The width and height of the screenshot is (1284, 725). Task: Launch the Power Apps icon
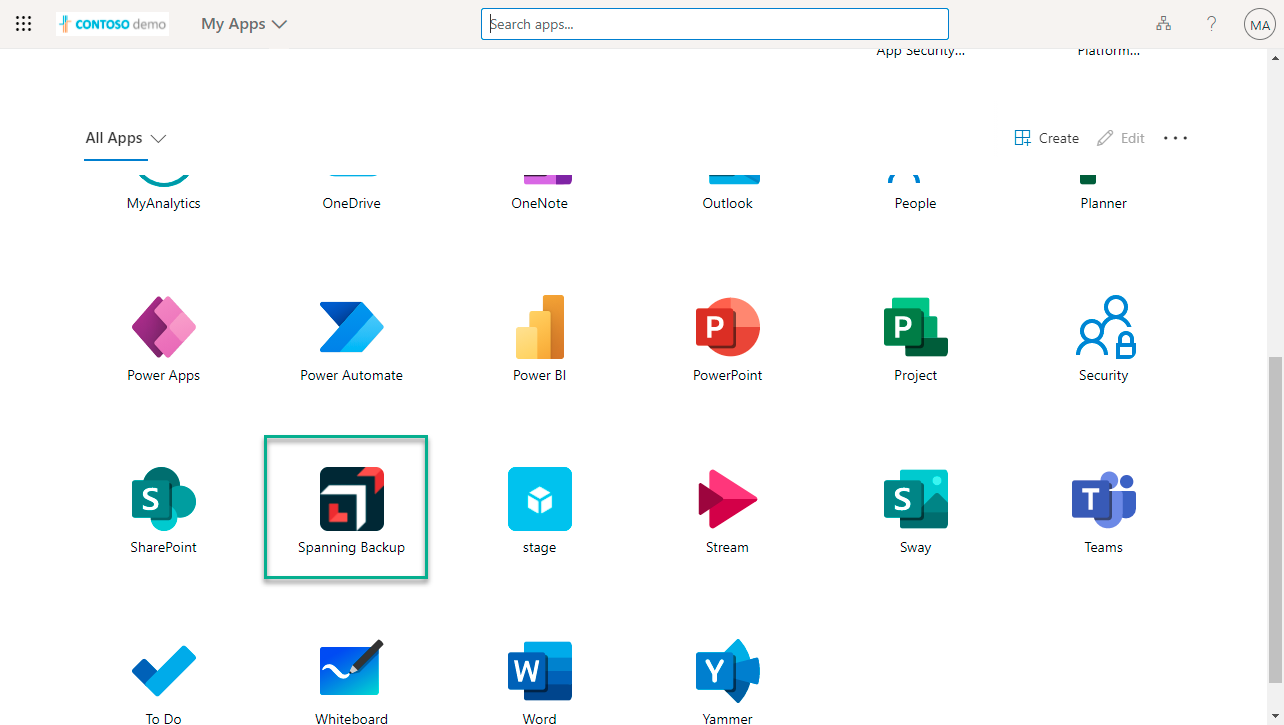click(164, 327)
